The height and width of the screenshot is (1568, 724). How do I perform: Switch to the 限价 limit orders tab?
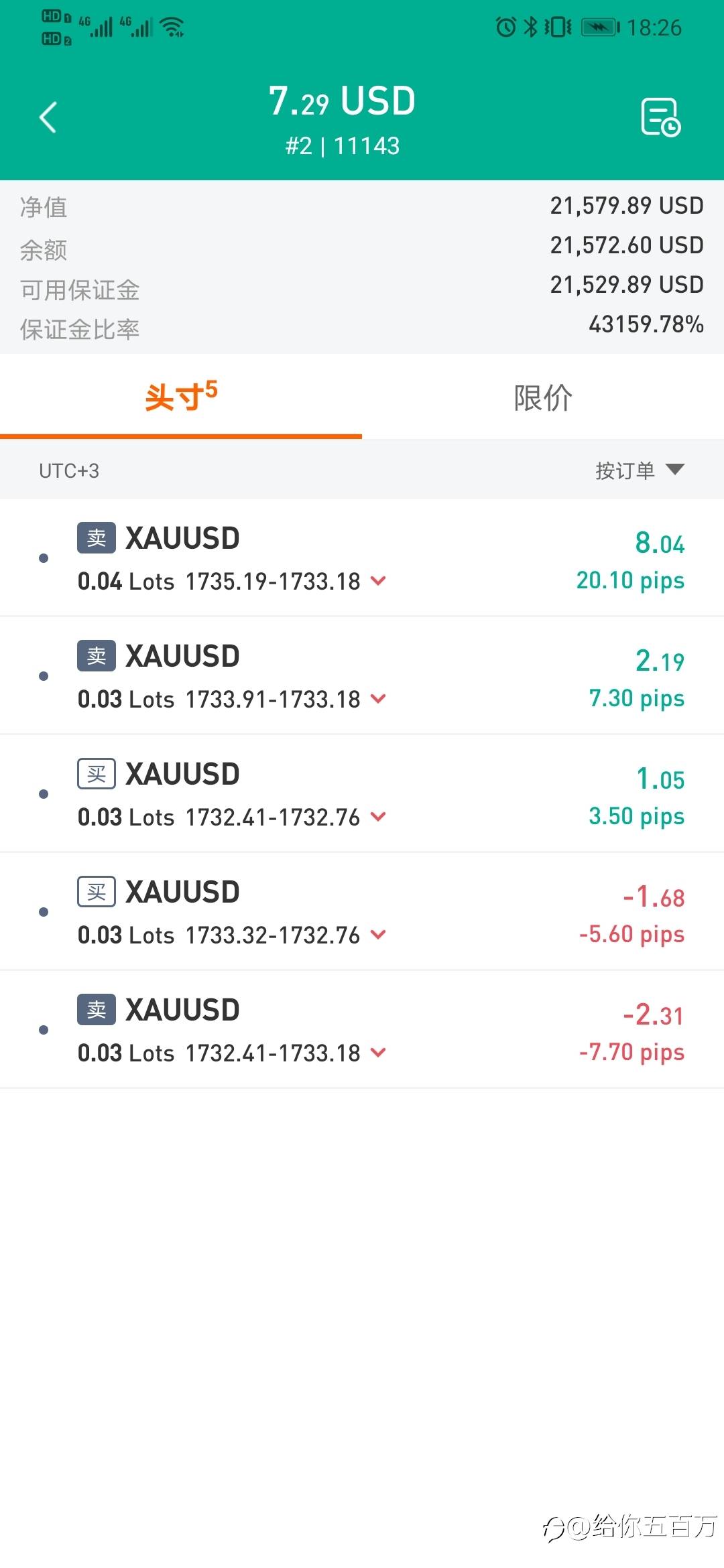[543, 397]
